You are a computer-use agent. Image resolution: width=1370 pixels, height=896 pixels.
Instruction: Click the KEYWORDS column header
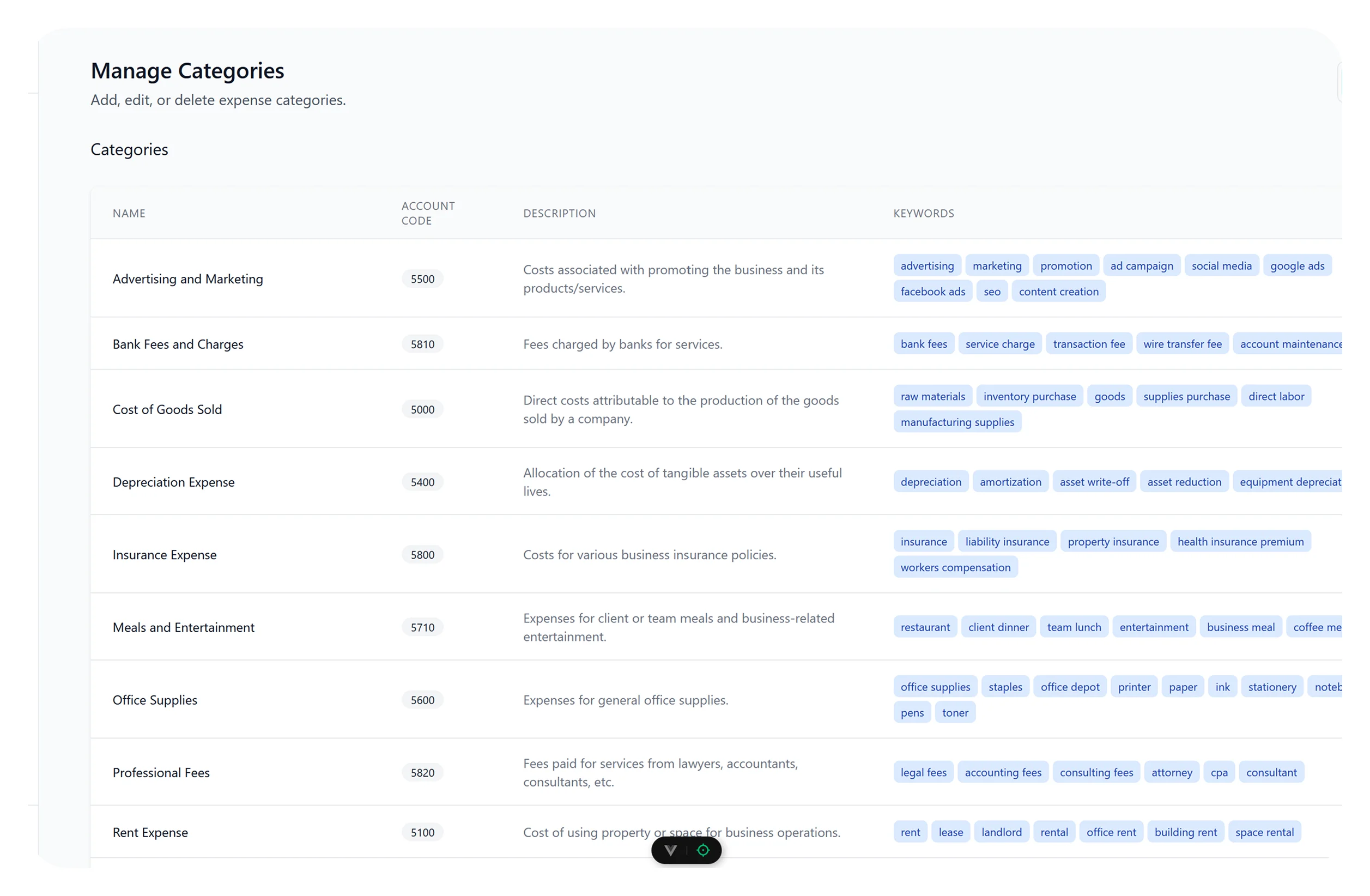click(x=923, y=214)
